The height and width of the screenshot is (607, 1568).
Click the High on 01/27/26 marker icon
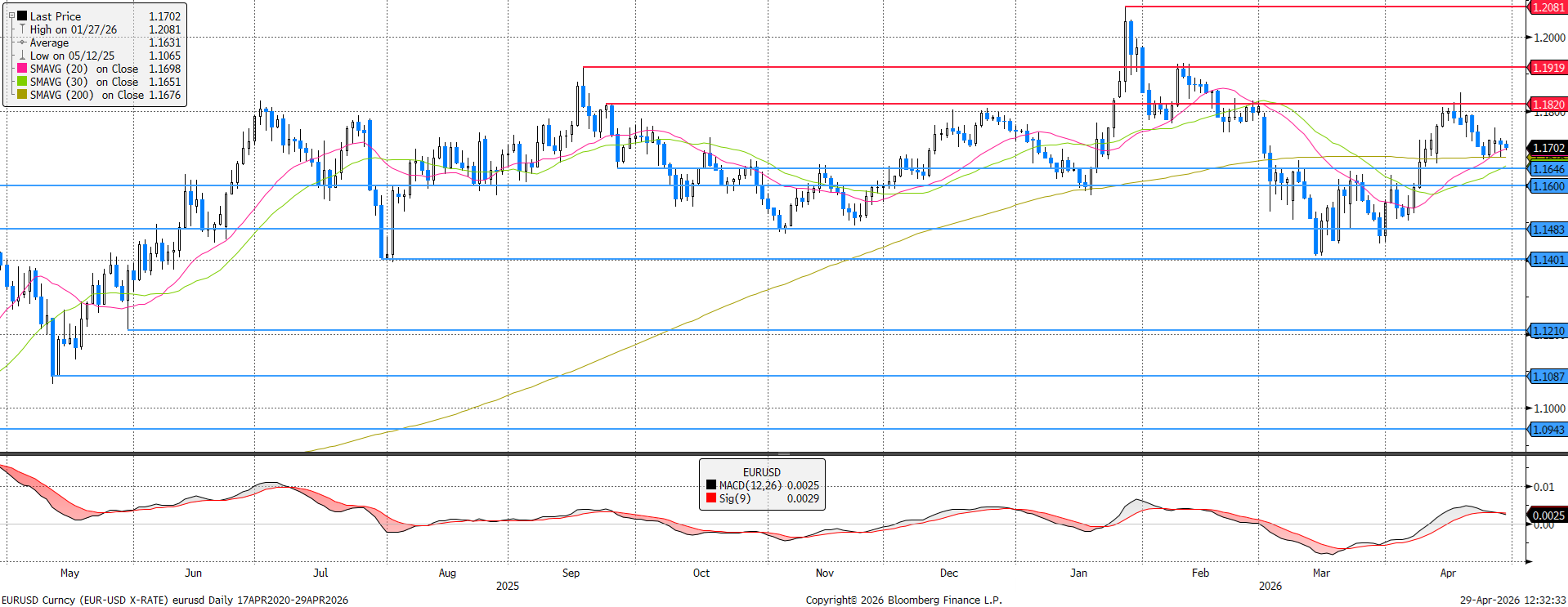(22, 29)
